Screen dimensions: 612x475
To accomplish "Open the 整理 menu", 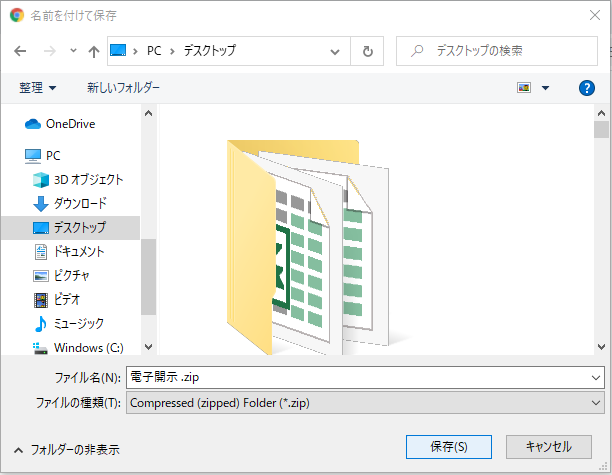I will point(38,88).
